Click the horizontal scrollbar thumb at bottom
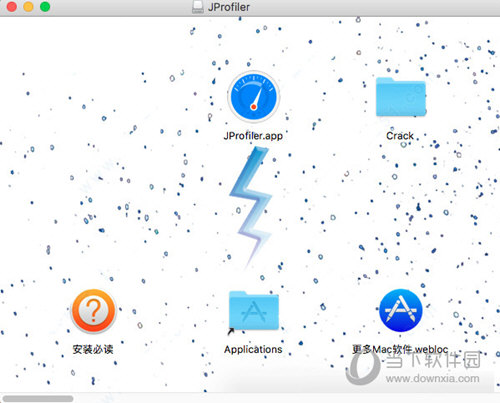Screen dimensions: 500x403 [38, 399]
